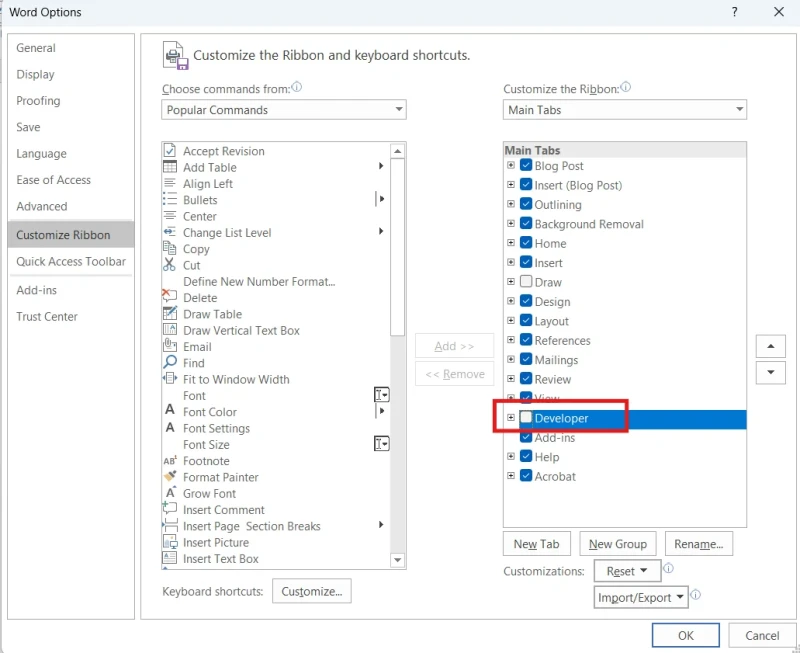Click the Grow Font icon
800x653 pixels.
170,493
